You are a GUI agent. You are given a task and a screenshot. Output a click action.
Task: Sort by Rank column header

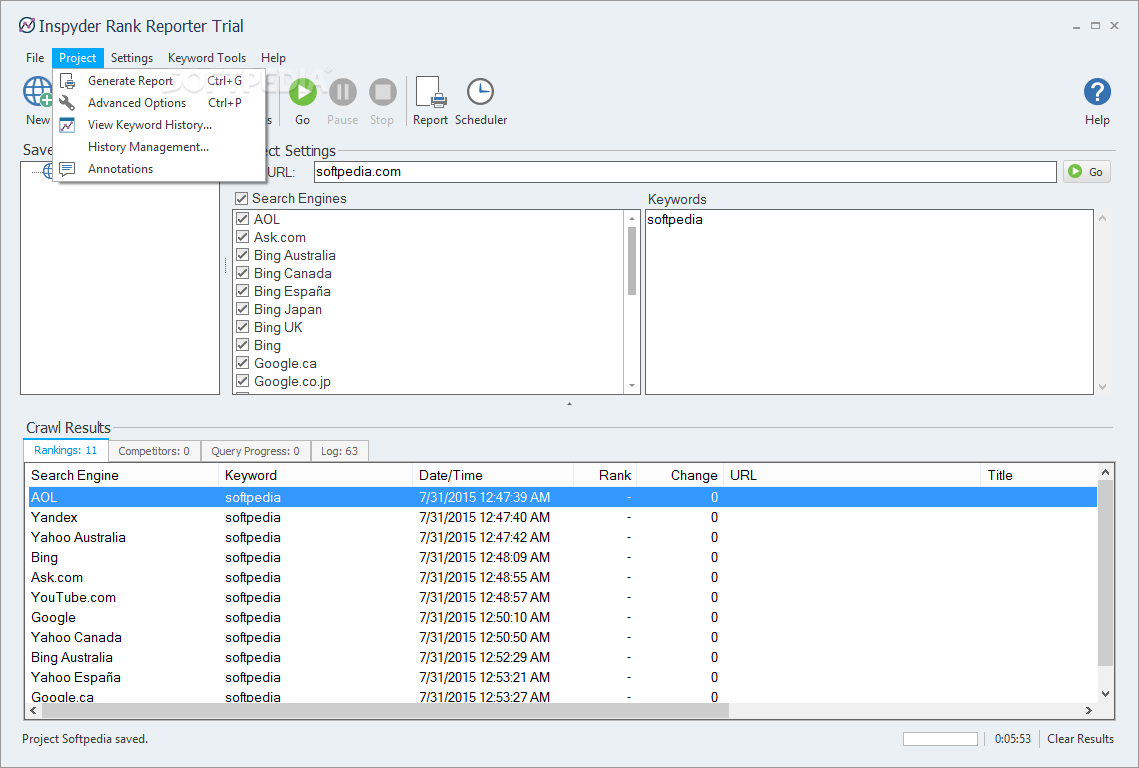click(604, 475)
